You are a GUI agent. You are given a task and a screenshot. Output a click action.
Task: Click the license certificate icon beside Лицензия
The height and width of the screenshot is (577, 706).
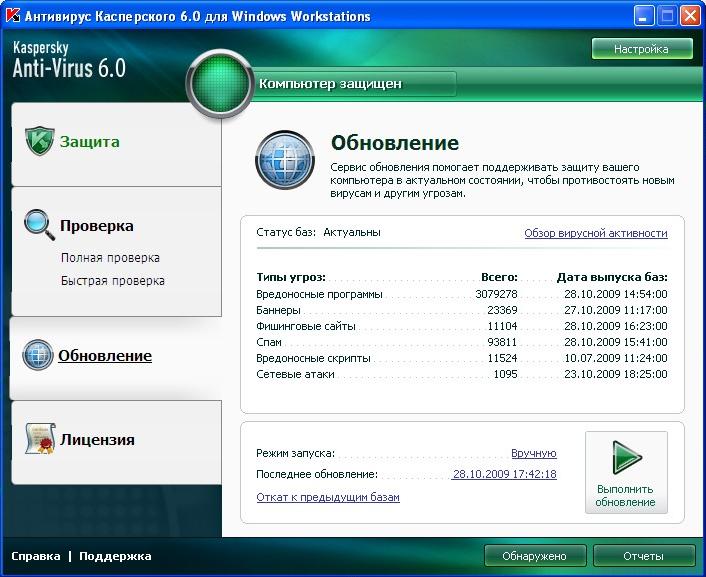(x=40, y=439)
